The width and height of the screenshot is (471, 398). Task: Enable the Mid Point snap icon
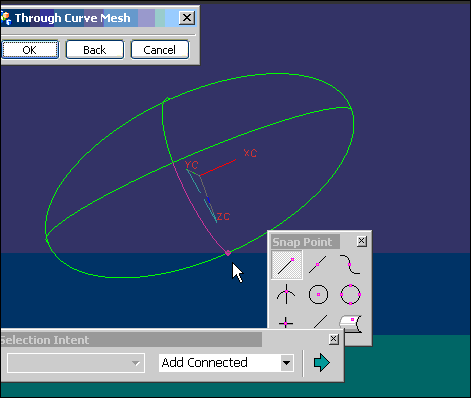pos(318,264)
